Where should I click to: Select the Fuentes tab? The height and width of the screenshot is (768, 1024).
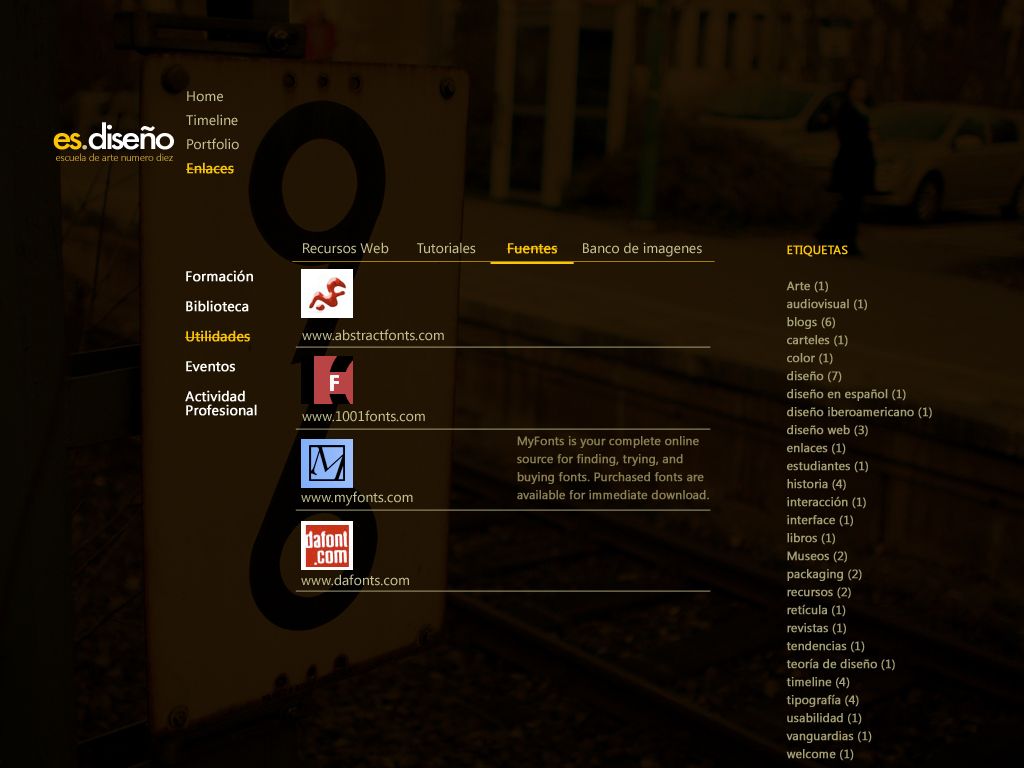tap(532, 248)
